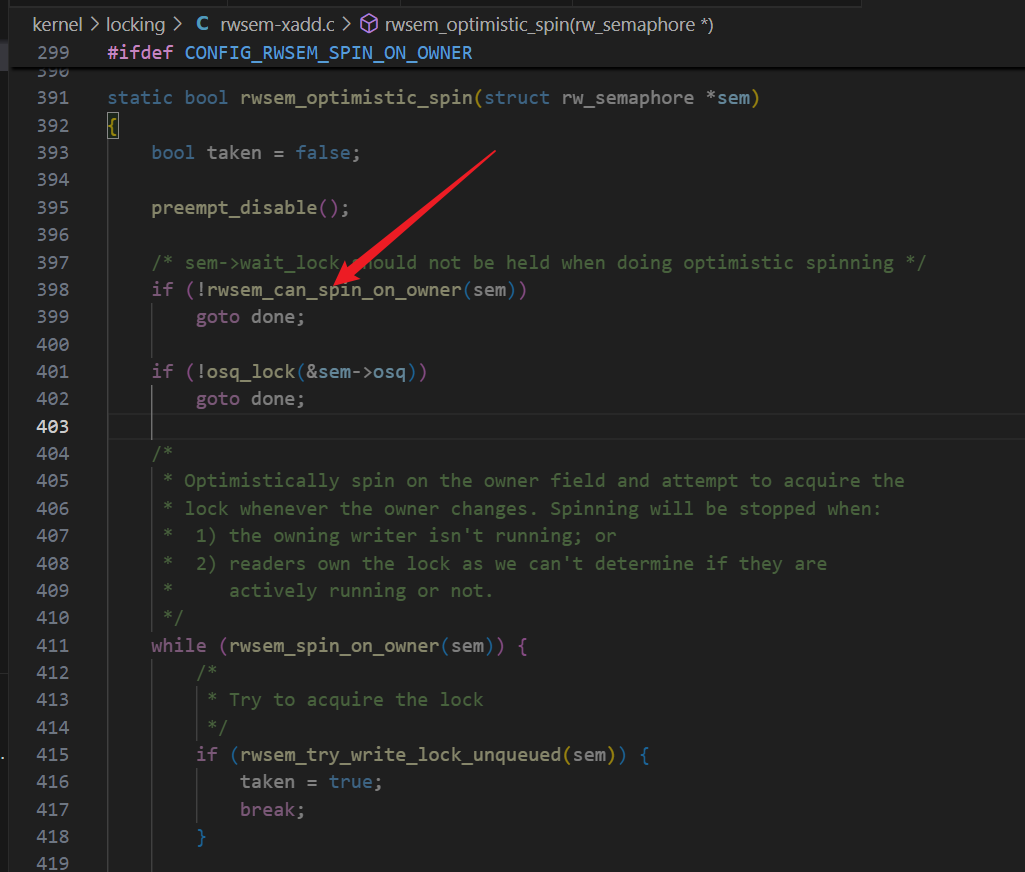1025x872 pixels.
Task: Click 'true' keyword on line 416
Action: pos(350,782)
